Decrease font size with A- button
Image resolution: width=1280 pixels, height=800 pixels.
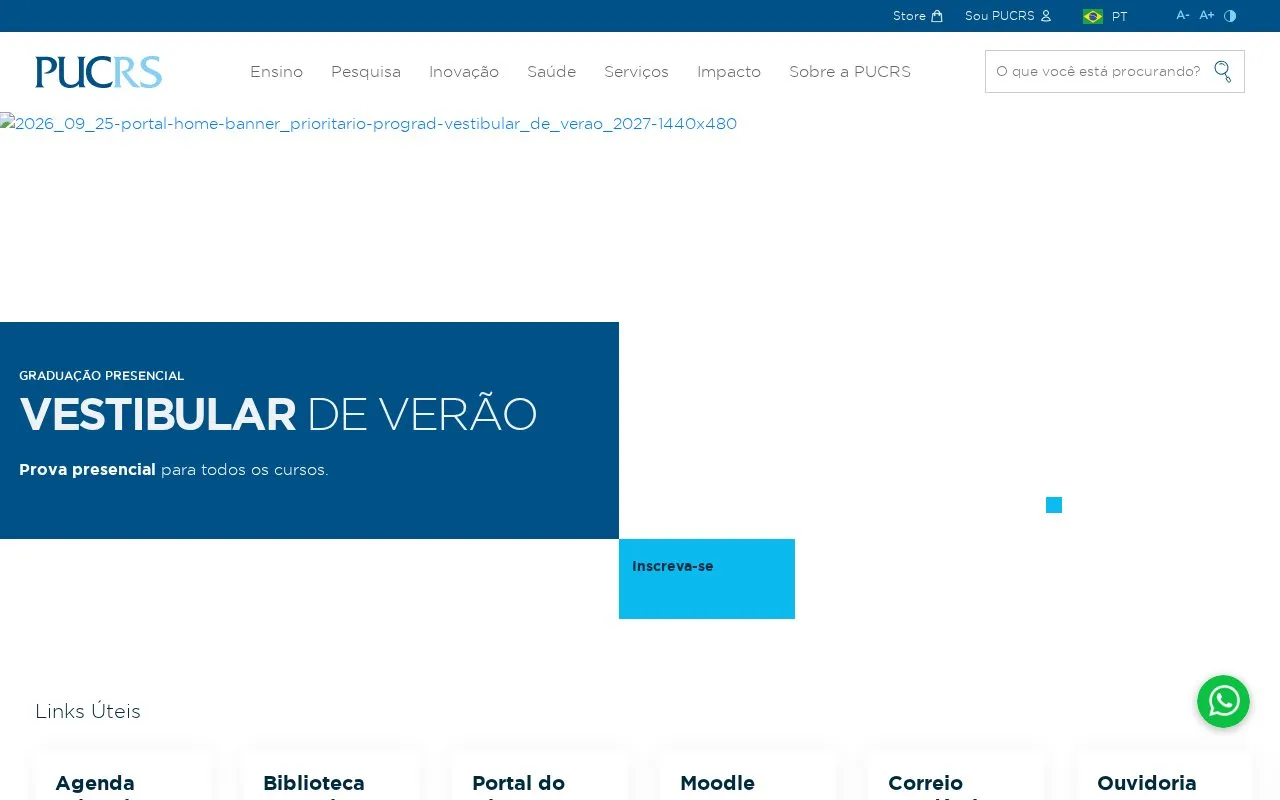point(1183,15)
